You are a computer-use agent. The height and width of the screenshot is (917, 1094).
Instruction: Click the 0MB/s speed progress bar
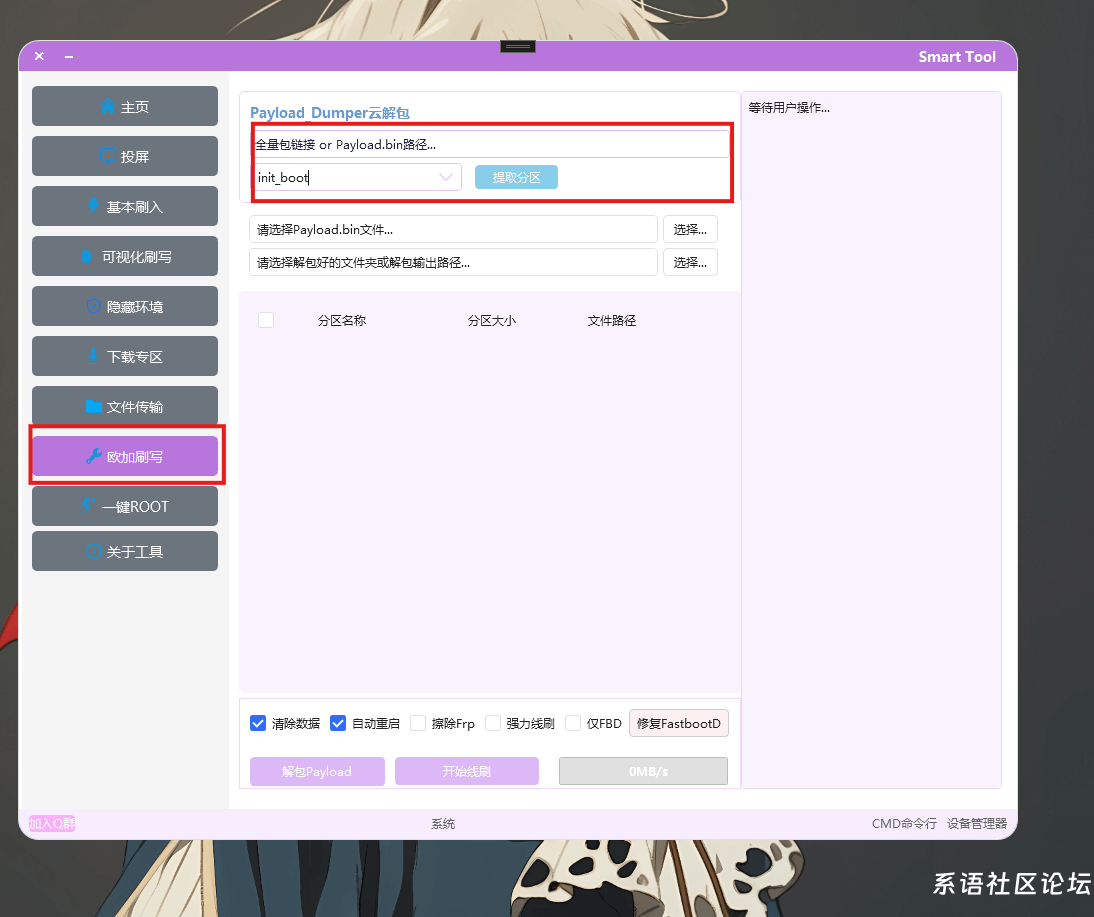pyautogui.click(x=643, y=771)
